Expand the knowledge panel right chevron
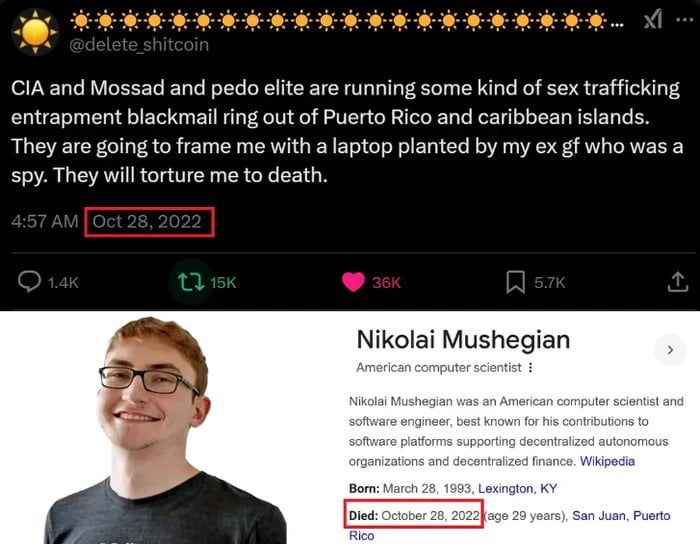The image size is (700, 544). [670, 350]
